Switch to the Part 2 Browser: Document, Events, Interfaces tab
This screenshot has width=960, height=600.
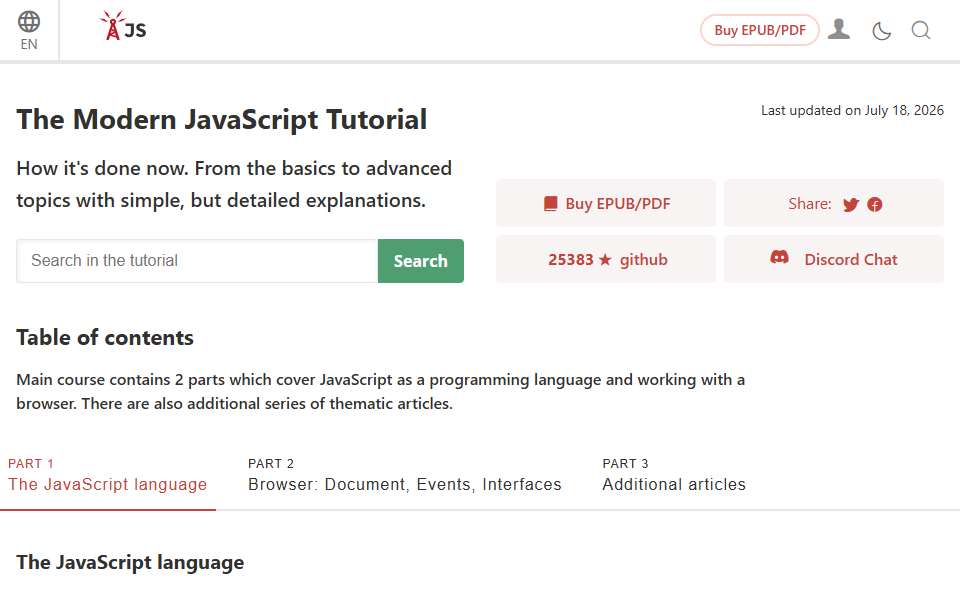point(405,476)
